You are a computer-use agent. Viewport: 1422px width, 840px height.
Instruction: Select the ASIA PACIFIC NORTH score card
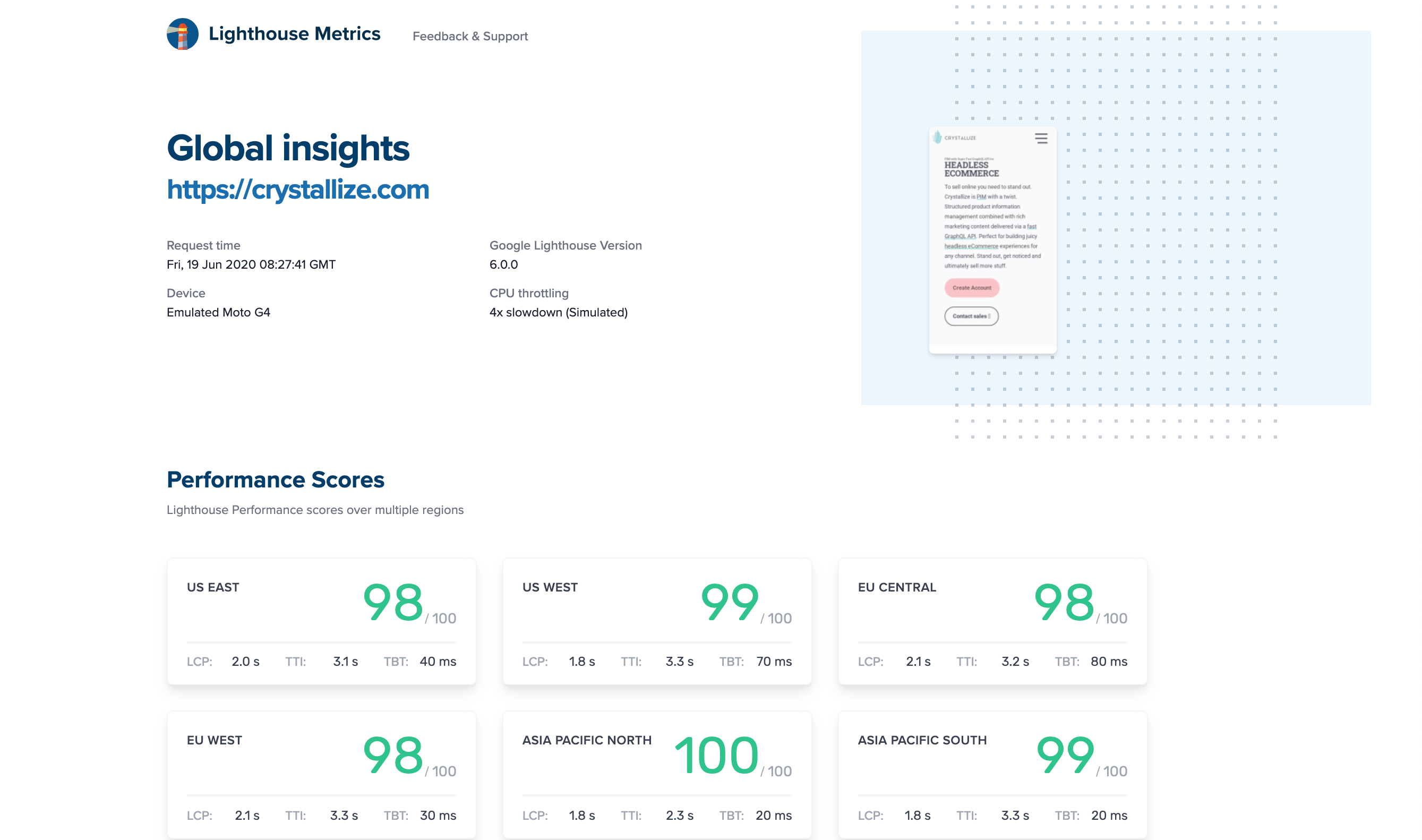pyautogui.click(x=657, y=775)
